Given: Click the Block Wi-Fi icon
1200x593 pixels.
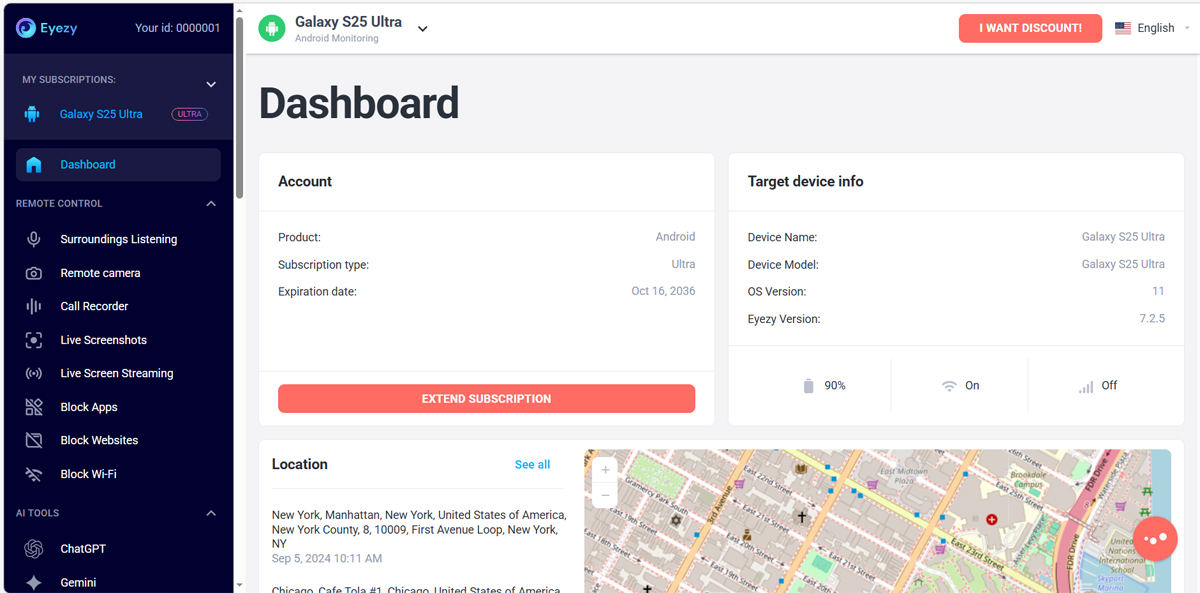Looking at the screenshot, I should click(34, 474).
